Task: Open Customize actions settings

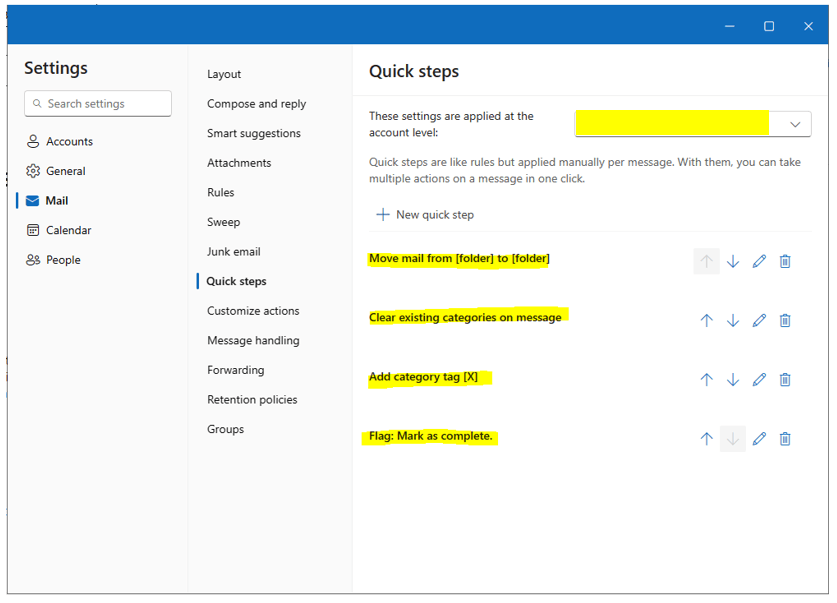Action: tap(253, 311)
